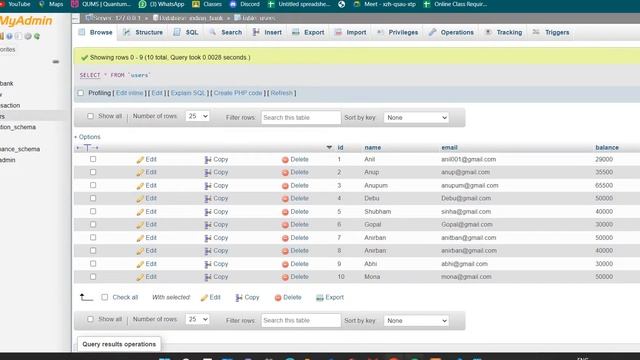Open the Tracking tab

[x=504, y=32]
